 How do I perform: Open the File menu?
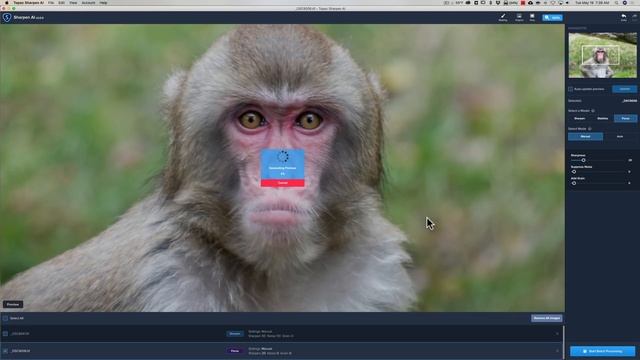(51, 2)
